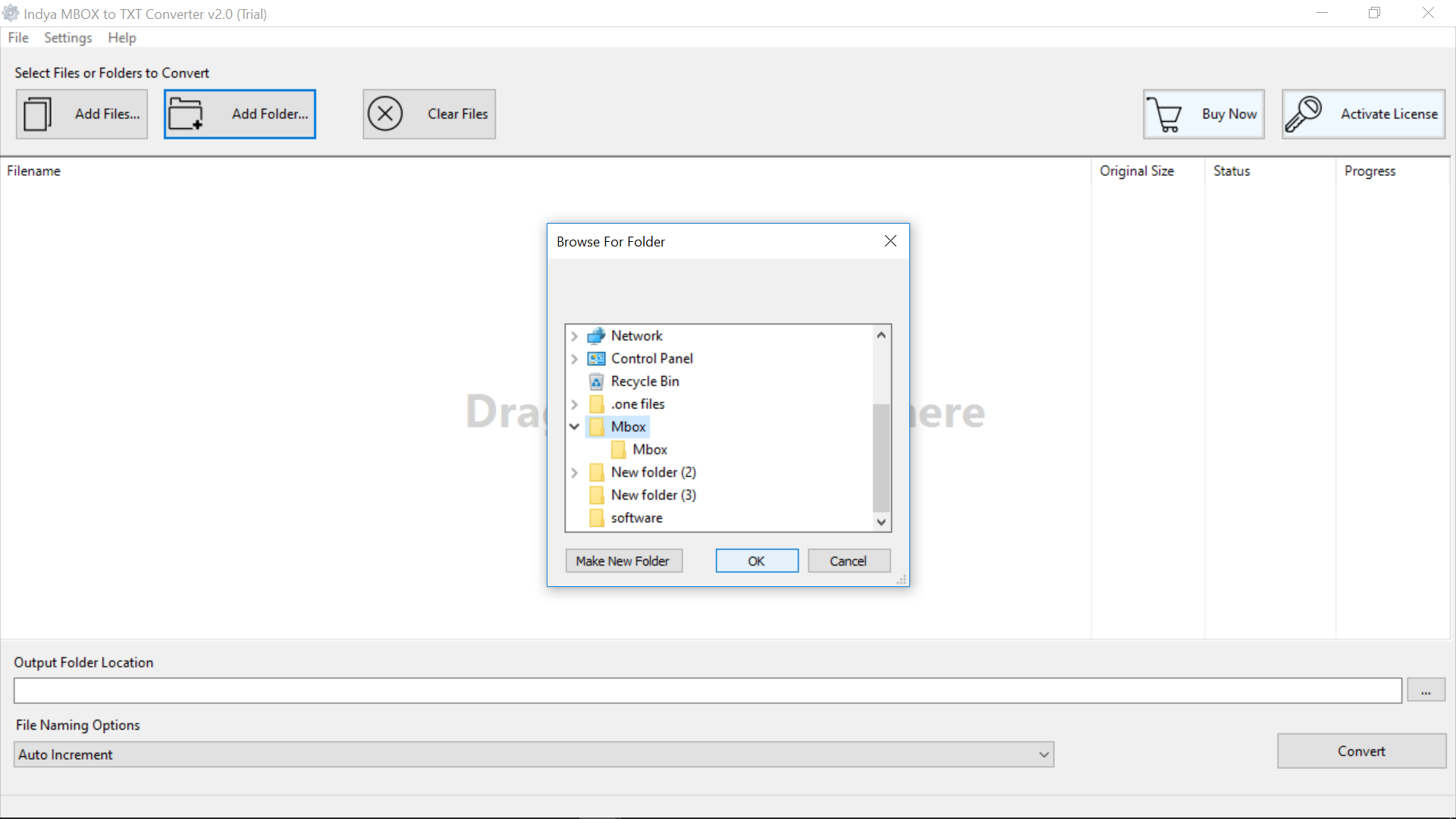Click the Clear Files button label
Screen dimensions: 1456x819
pyautogui.click(x=457, y=114)
